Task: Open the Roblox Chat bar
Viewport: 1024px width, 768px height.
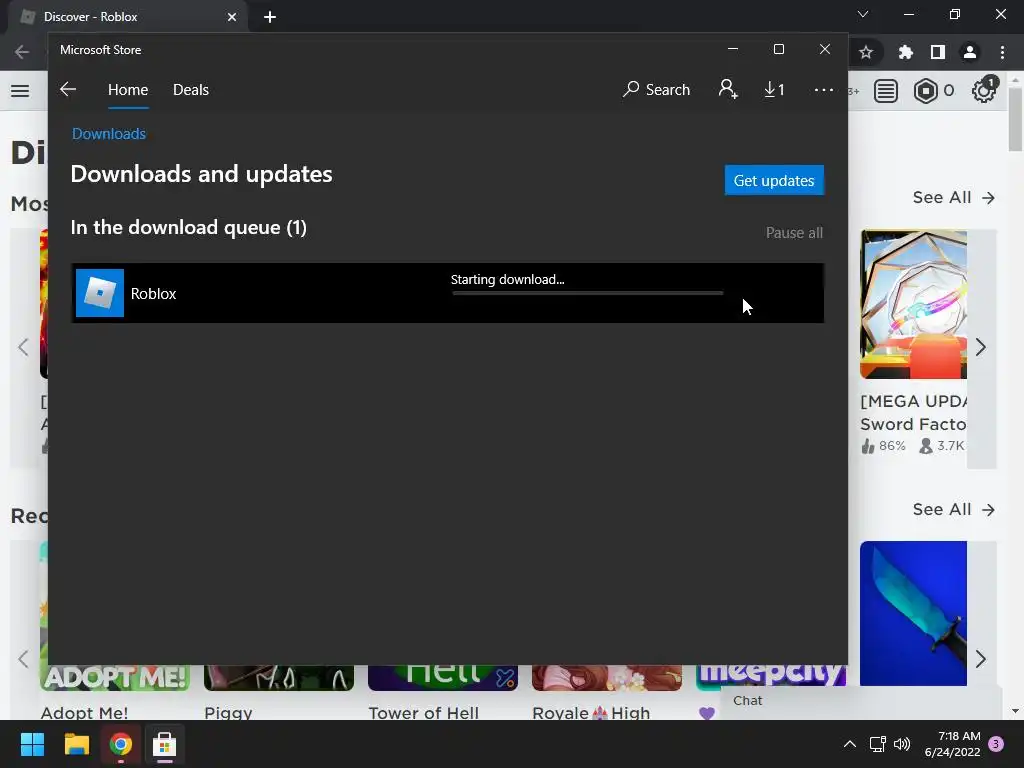Action: click(861, 701)
